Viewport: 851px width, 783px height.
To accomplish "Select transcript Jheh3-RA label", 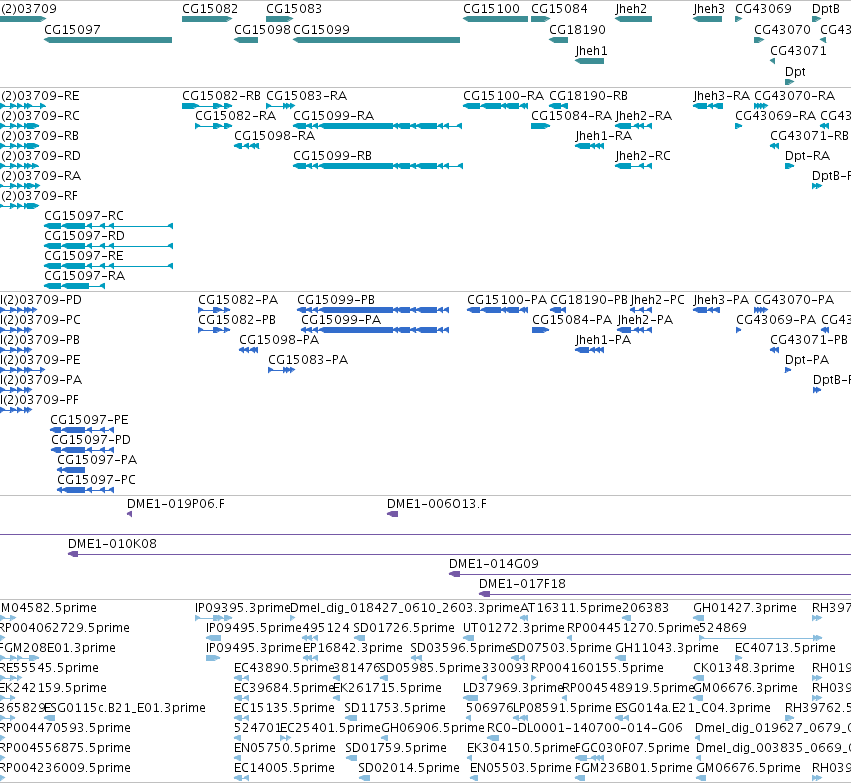I will coord(721,96).
